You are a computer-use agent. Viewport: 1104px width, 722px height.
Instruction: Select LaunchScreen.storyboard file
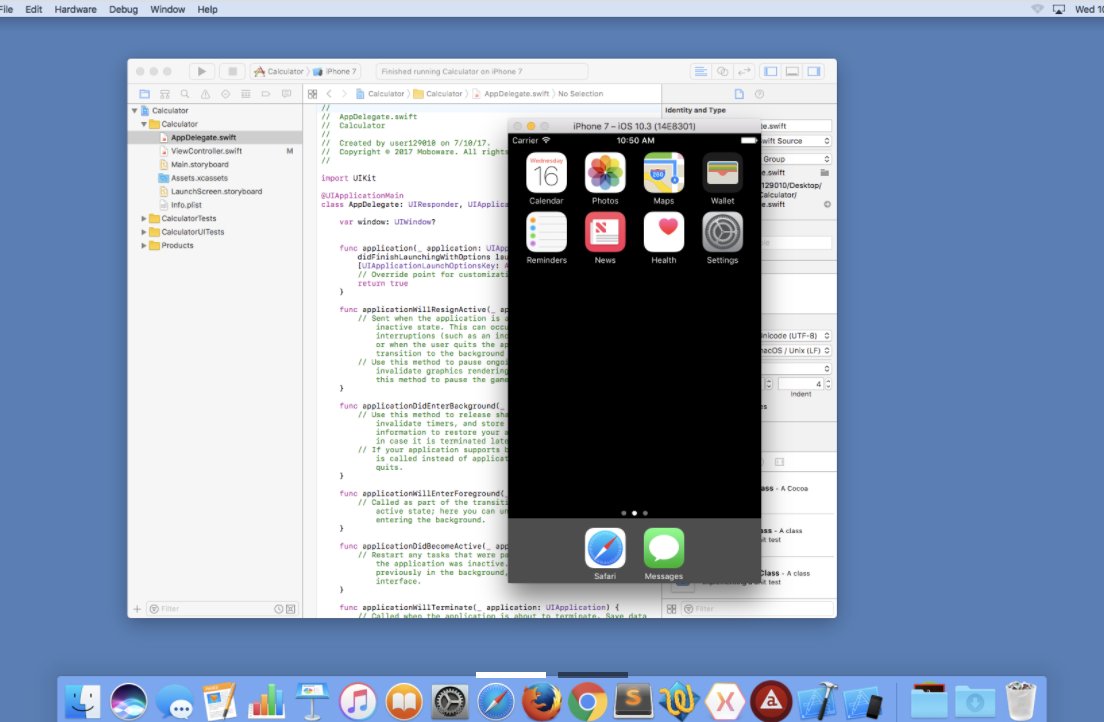[x=215, y=191]
